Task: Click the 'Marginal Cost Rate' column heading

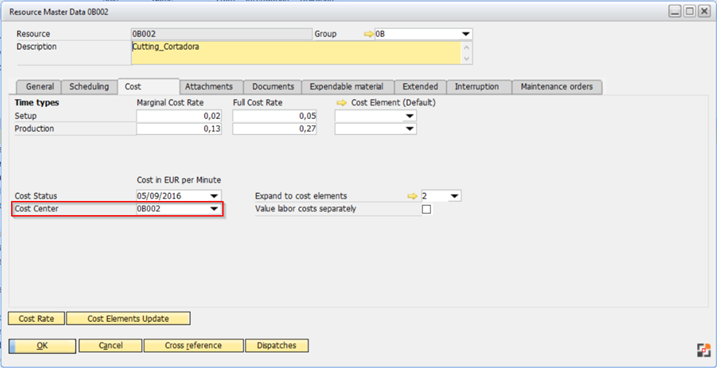Action: (170, 103)
